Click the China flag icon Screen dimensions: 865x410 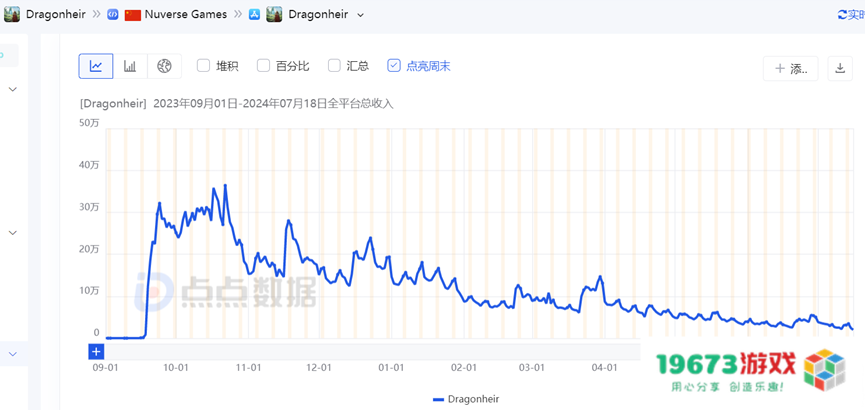coord(132,15)
